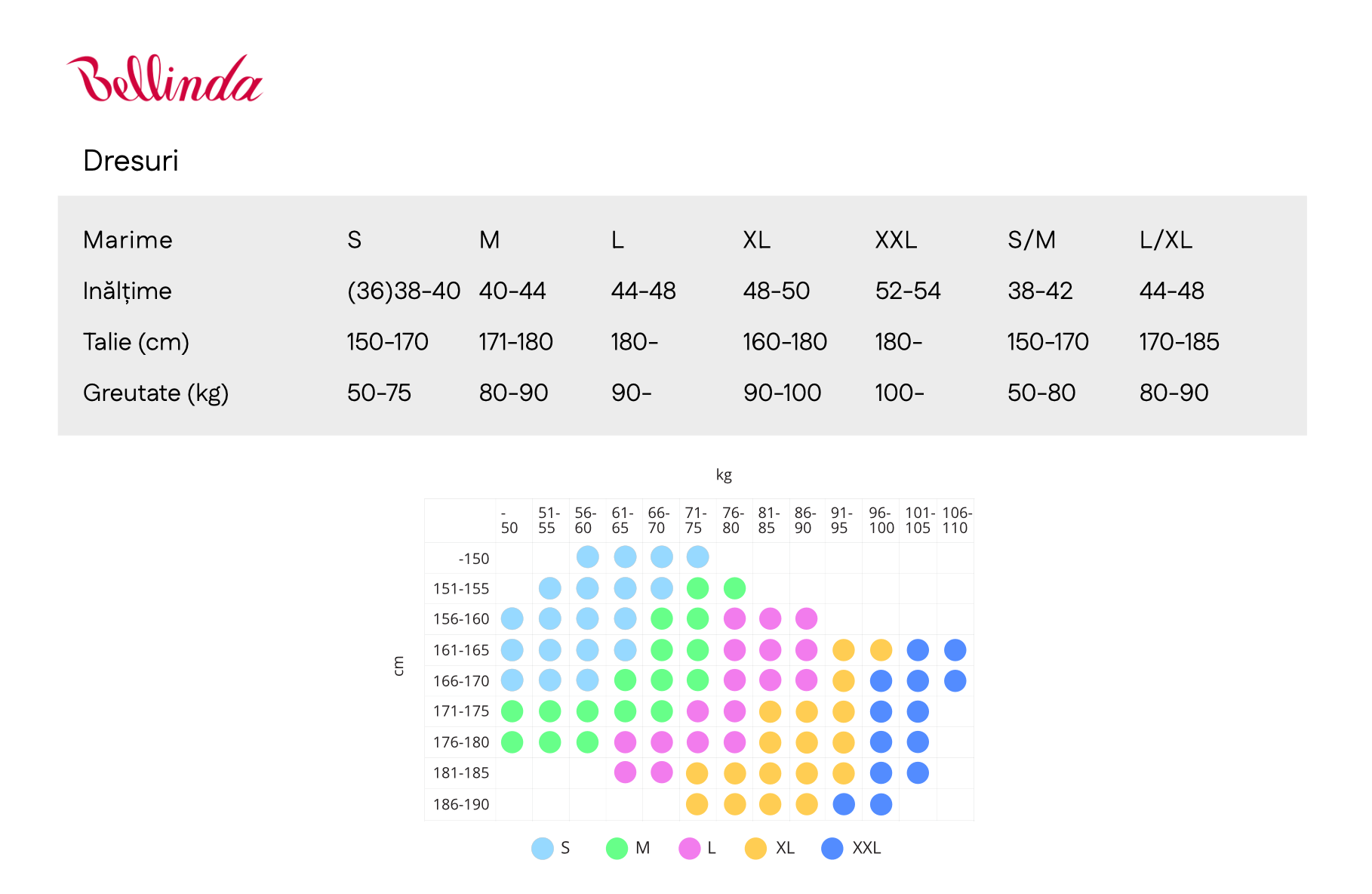The width and height of the screenshot is (1372, 894).
Task: Click the orange XL legend dot
Action: (755, 848)
